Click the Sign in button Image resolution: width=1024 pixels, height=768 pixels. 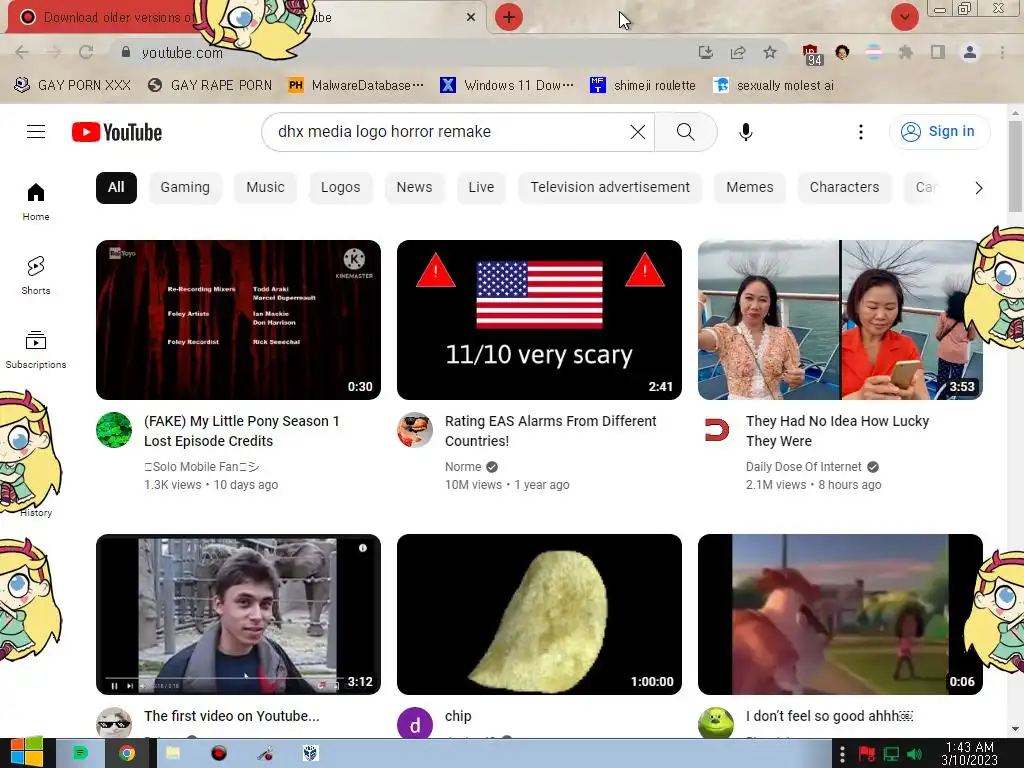click(x=939, y=132)
